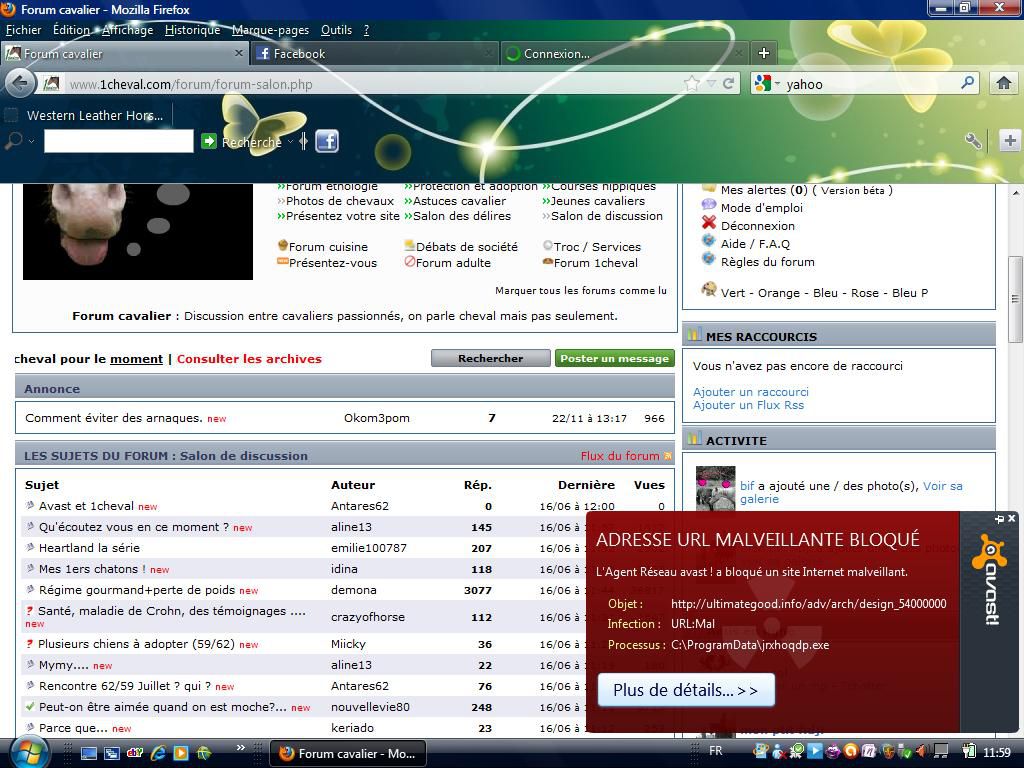
Task: Open the Consulter les archives link
Action: [249, 358]
